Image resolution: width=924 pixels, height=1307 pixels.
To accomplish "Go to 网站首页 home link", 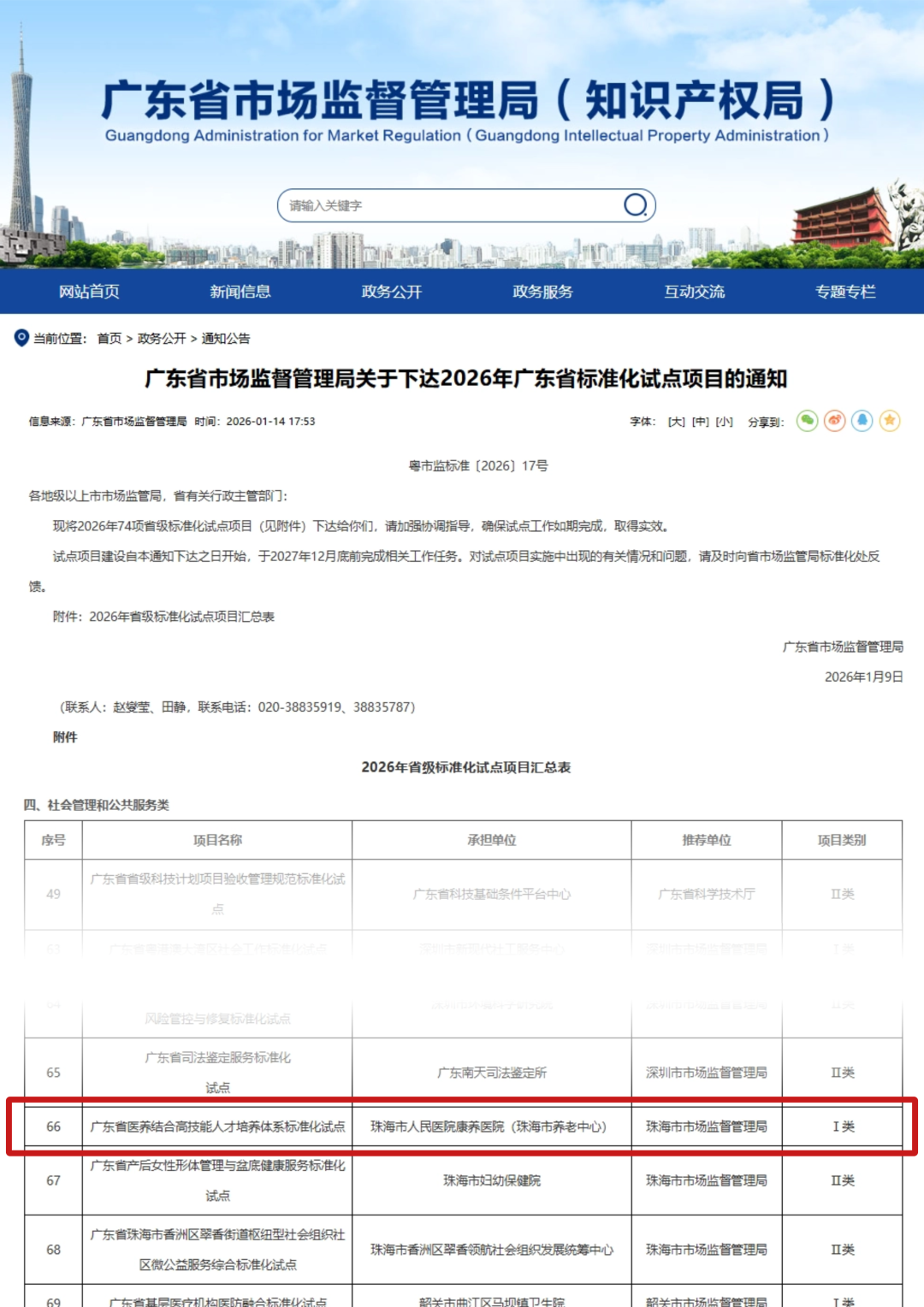I will tap(89, 292).
